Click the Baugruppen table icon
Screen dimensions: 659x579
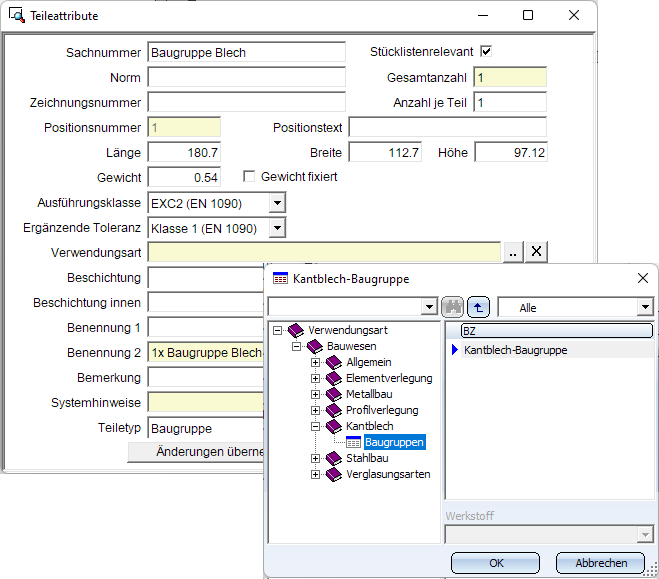[353, 442]
